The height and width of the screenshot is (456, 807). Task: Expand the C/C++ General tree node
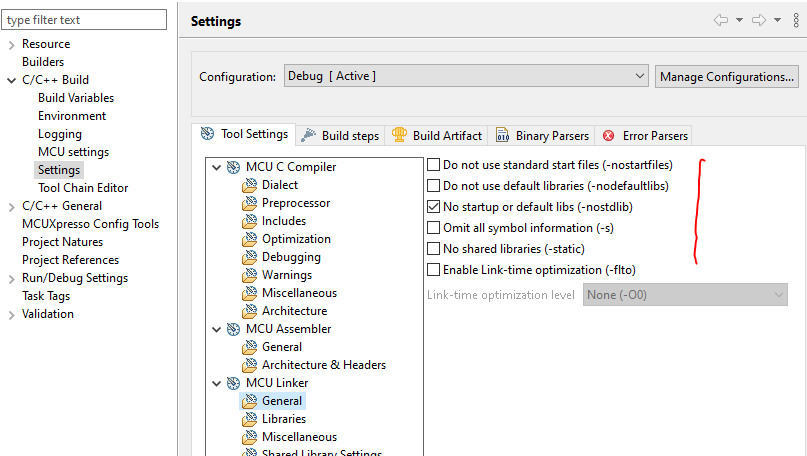click(11, 206)
